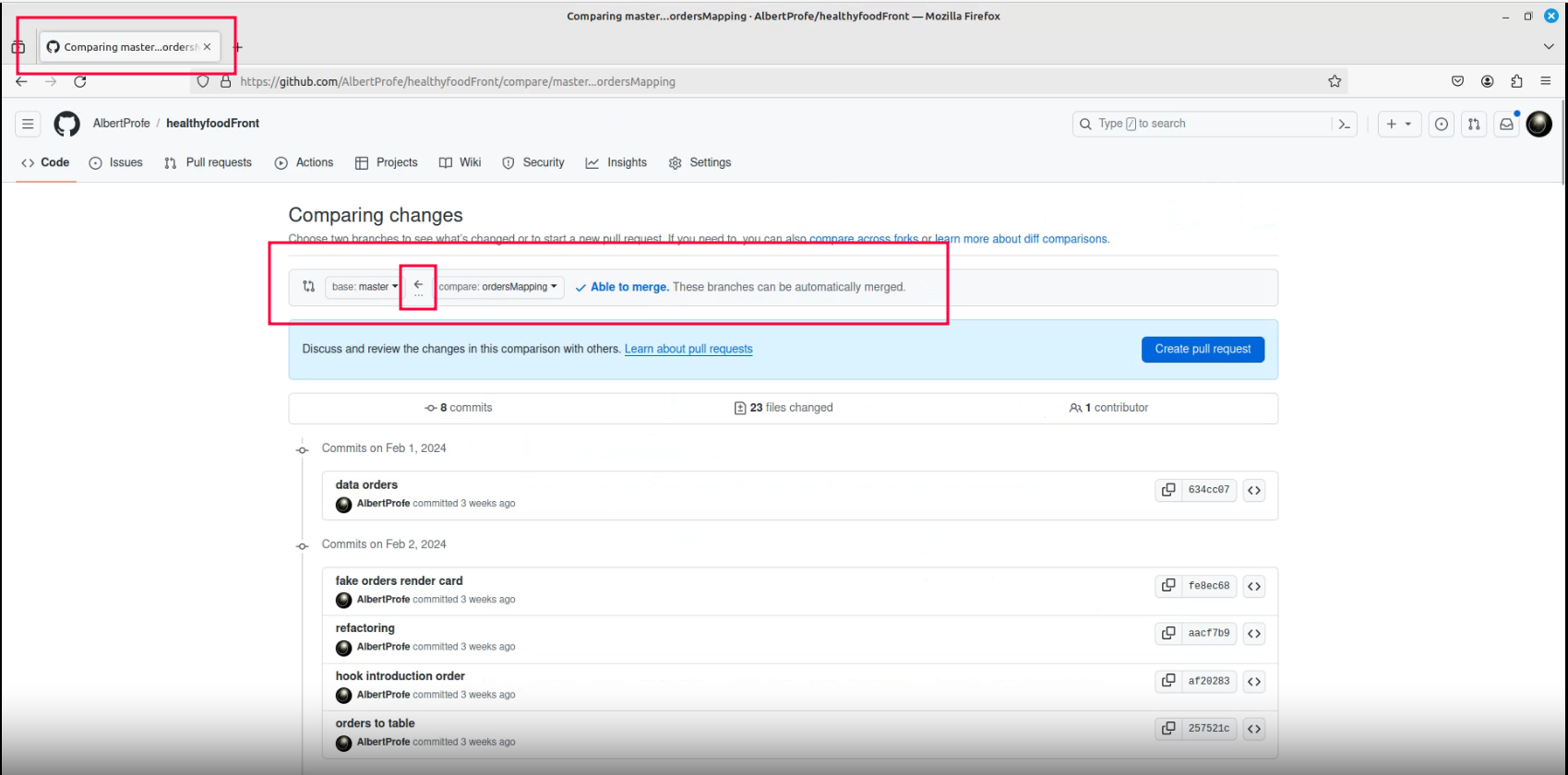Screen dimensions: 1568x775
Task: Open the data orders commit
Action: pyautogui.click(x=366, y=484)
